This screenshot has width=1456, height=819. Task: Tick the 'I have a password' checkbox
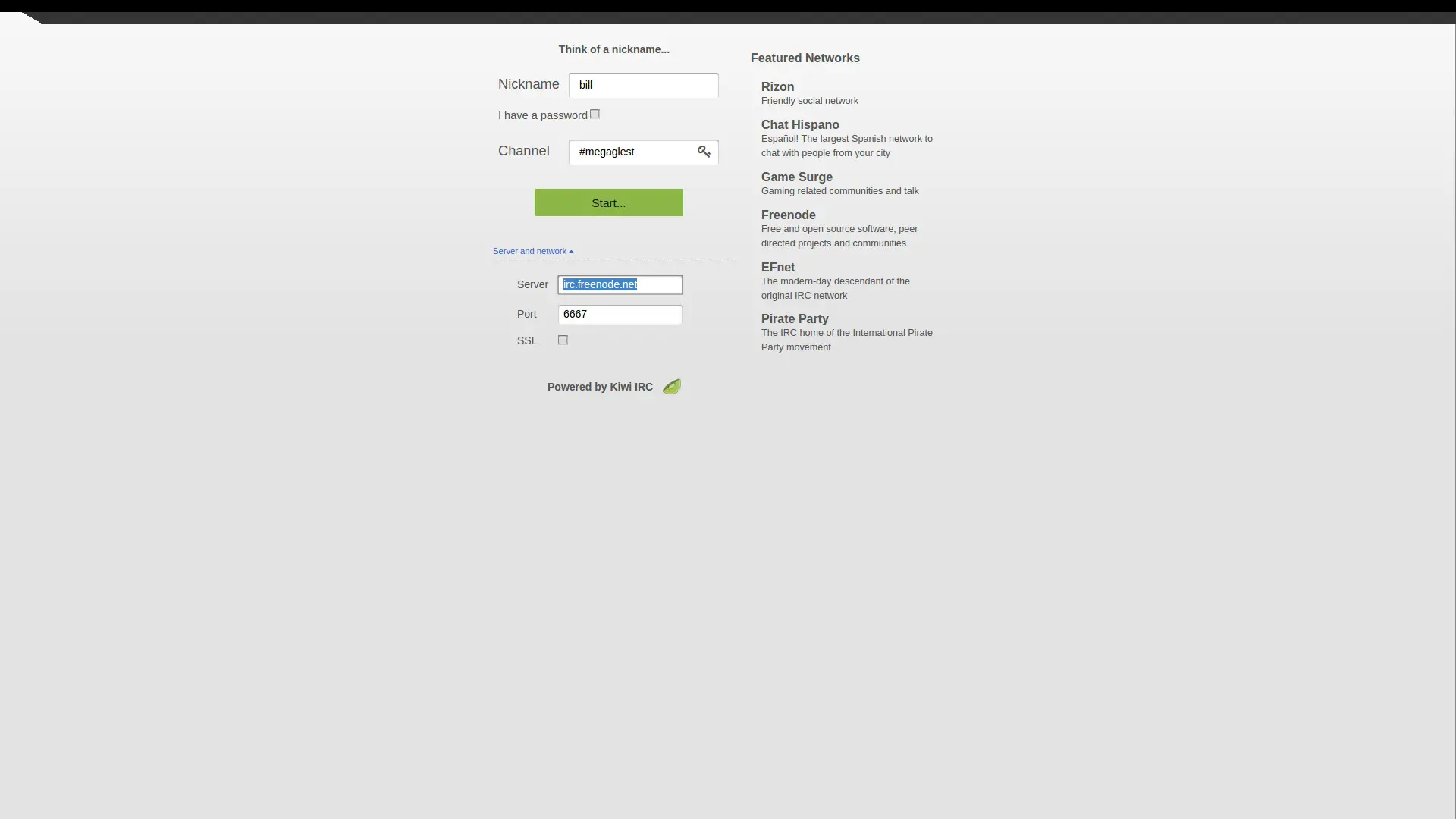point(595,115)
